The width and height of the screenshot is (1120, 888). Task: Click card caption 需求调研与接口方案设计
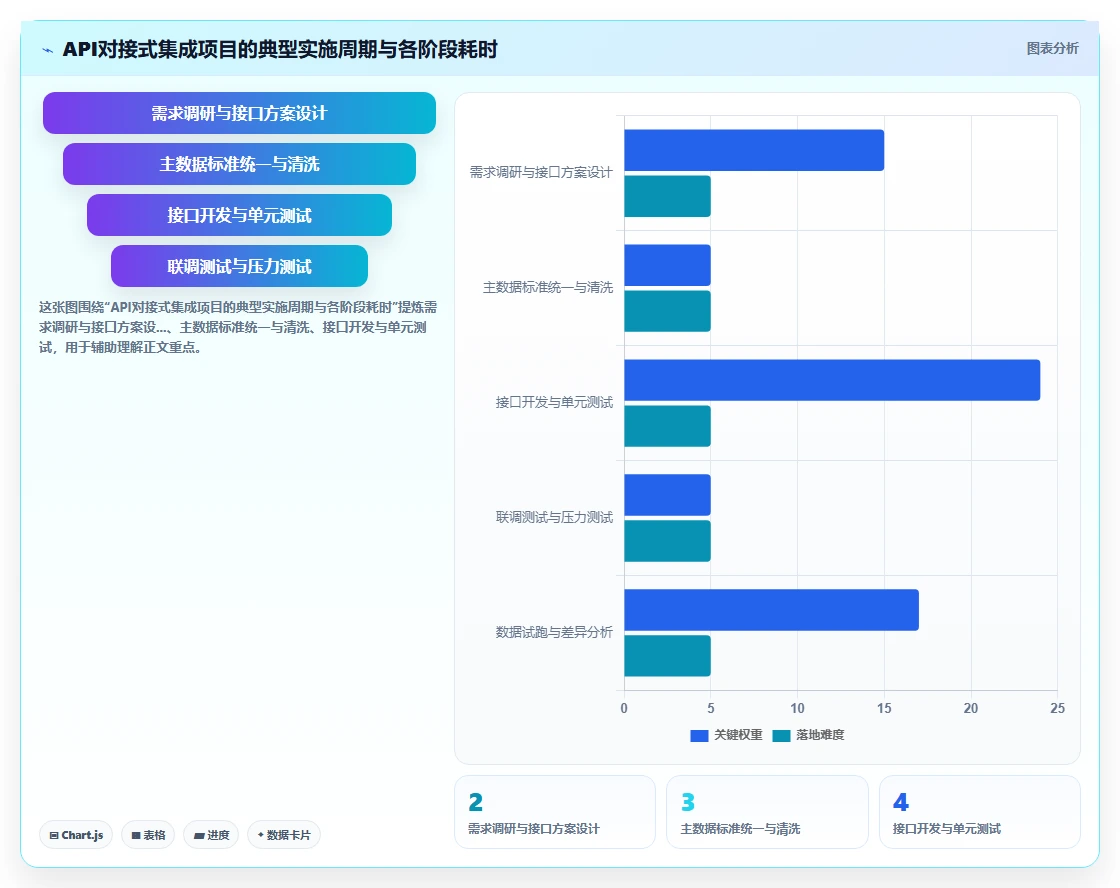534,829
